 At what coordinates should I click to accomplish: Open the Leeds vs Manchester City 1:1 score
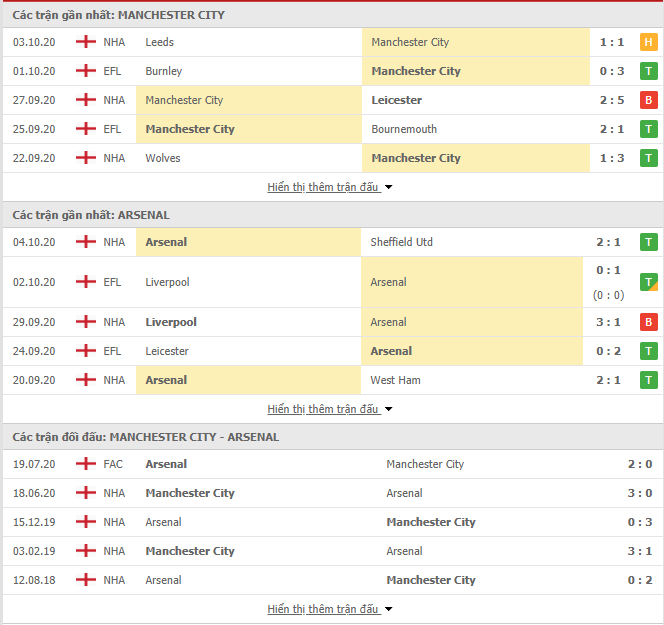[x=611, y=42]
